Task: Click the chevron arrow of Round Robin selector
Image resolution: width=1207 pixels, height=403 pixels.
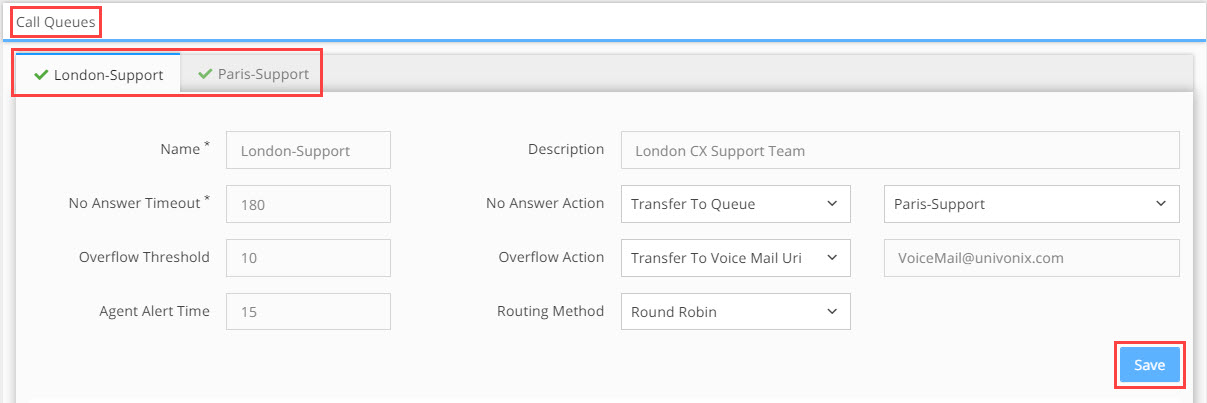Action: (832, 312)
